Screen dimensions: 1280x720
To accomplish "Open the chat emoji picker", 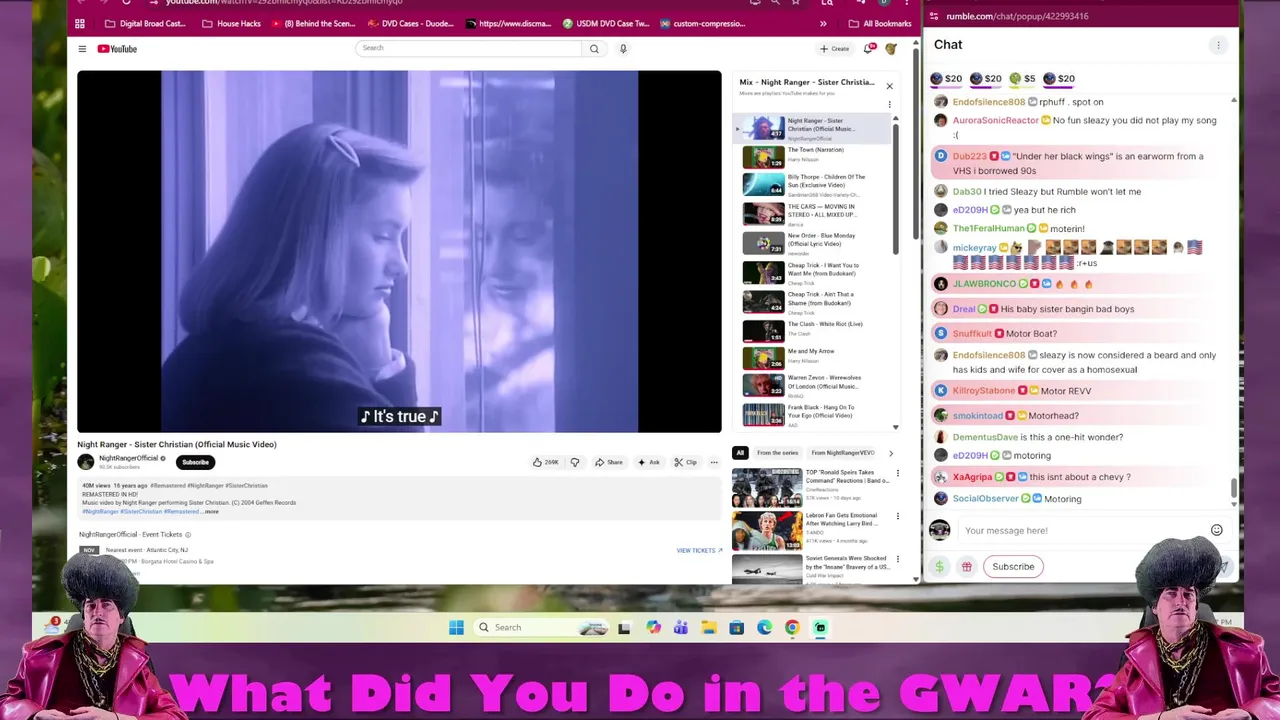I will (1217, 530).
